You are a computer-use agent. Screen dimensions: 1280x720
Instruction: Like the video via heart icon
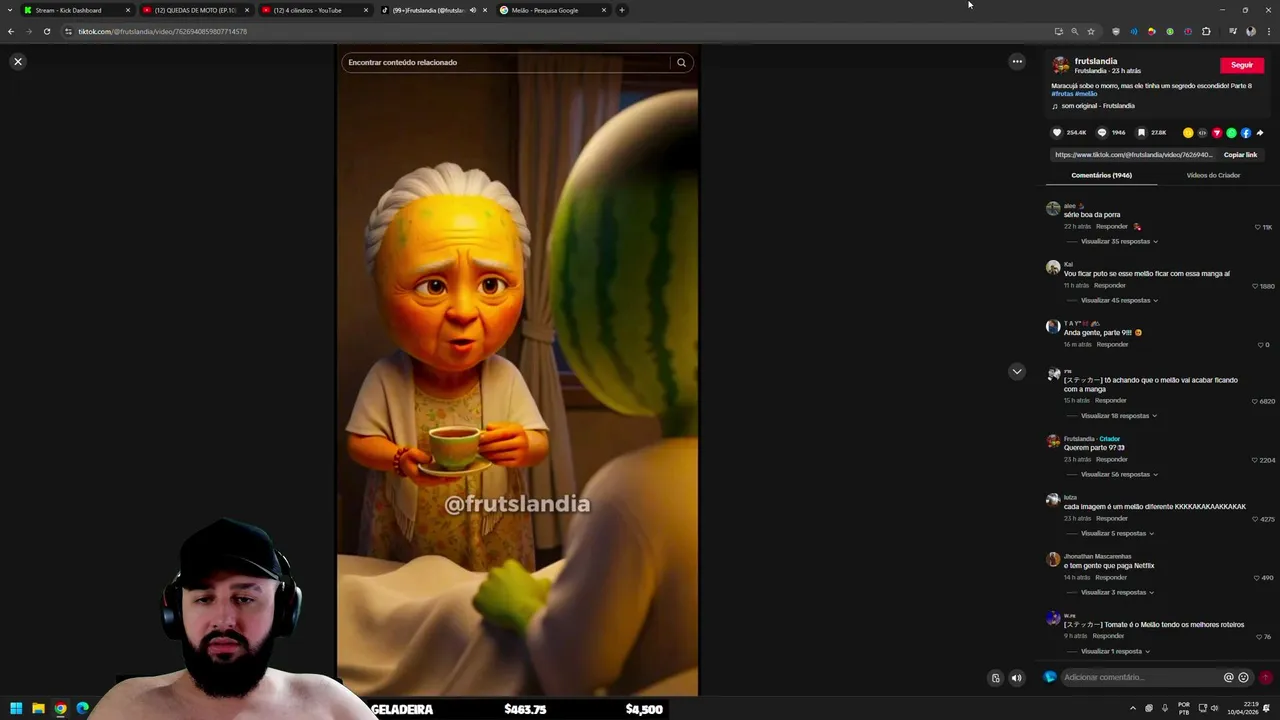[1057, 132]
